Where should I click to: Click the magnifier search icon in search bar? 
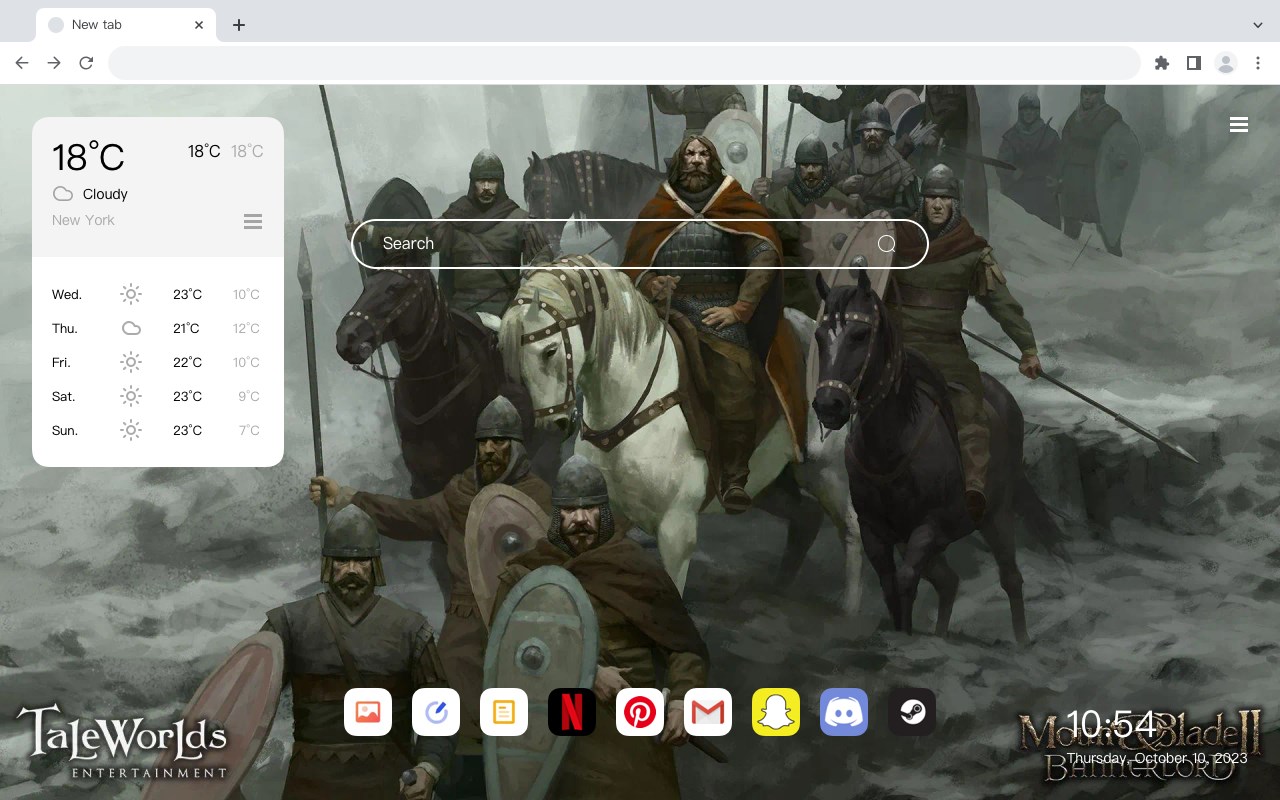(x=887, y=244)
